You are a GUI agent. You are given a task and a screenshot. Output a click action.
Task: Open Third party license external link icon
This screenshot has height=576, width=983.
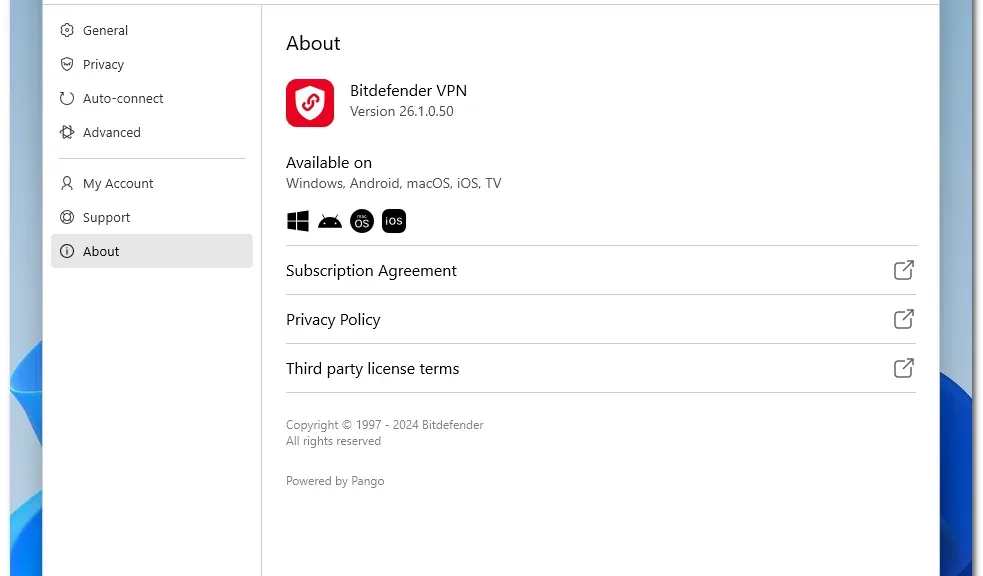tap(903, 368)
